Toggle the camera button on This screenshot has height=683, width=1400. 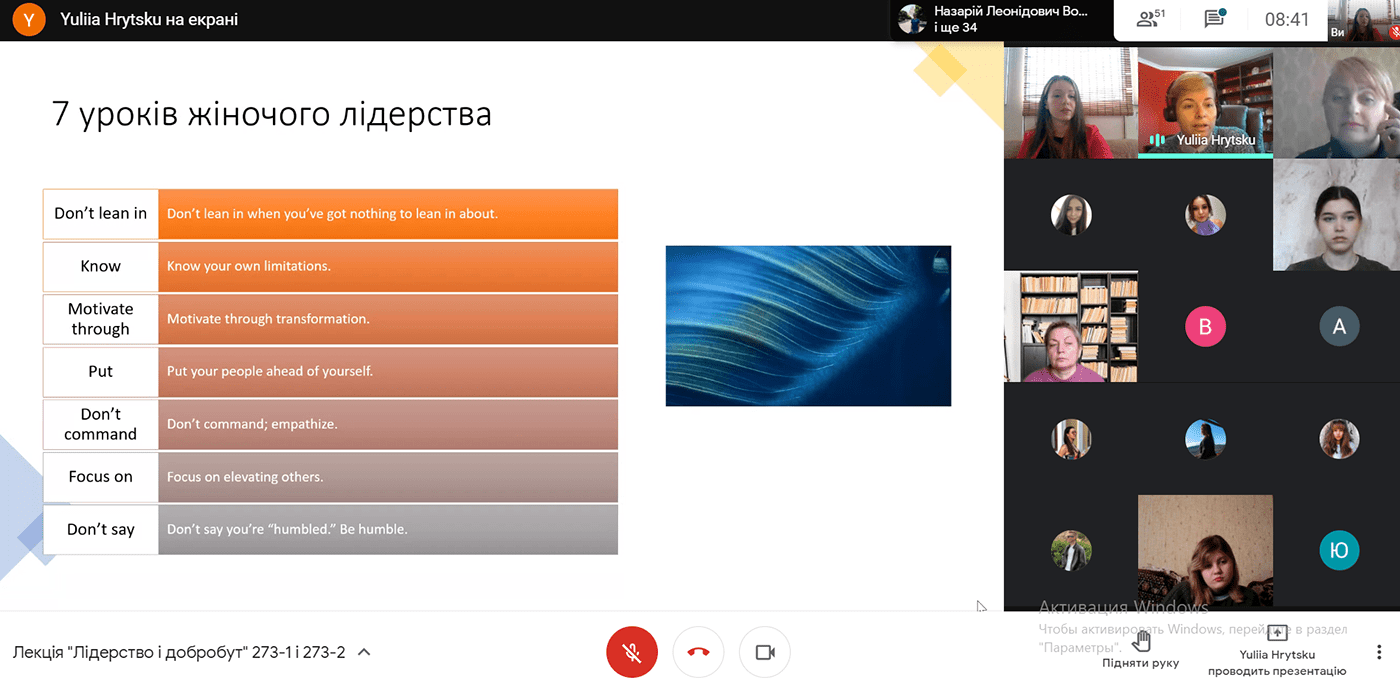(765, 652)
